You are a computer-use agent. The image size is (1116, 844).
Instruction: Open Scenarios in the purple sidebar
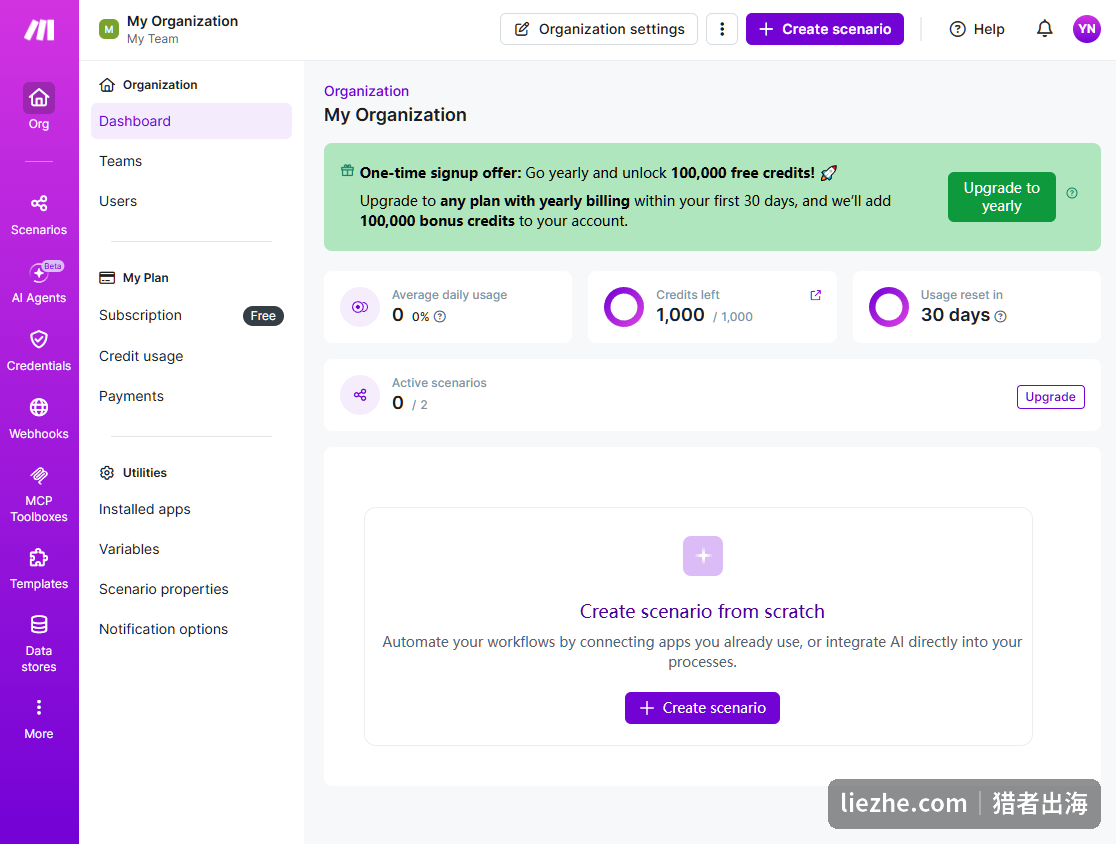pos(39,216)
